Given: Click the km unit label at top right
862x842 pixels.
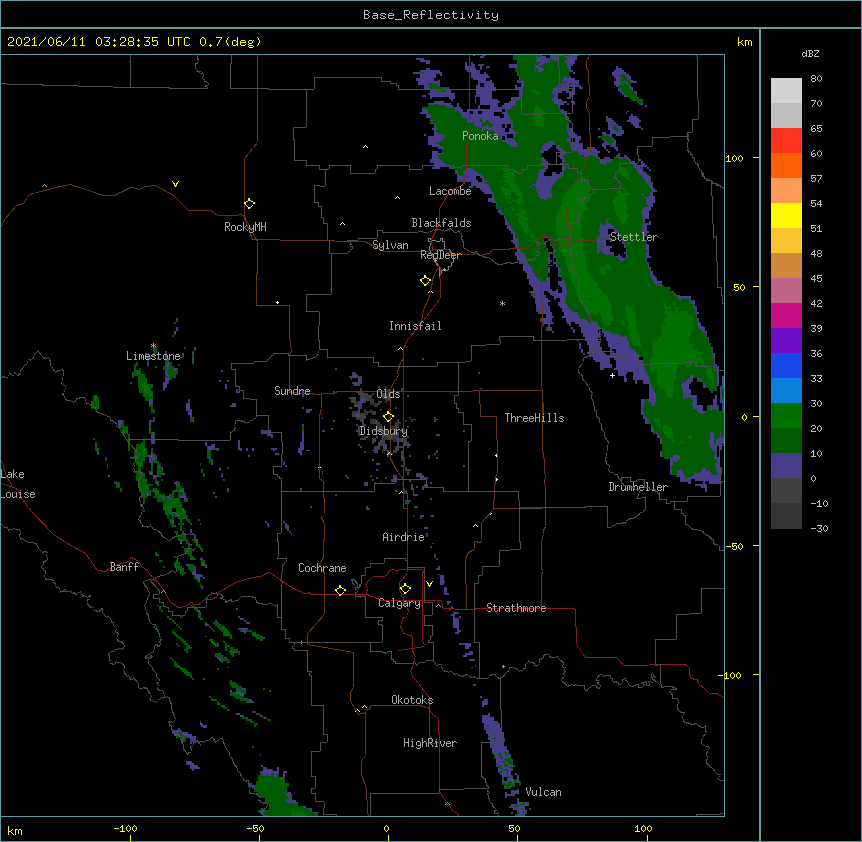Looking at the screenshot, I should [744, 42].
